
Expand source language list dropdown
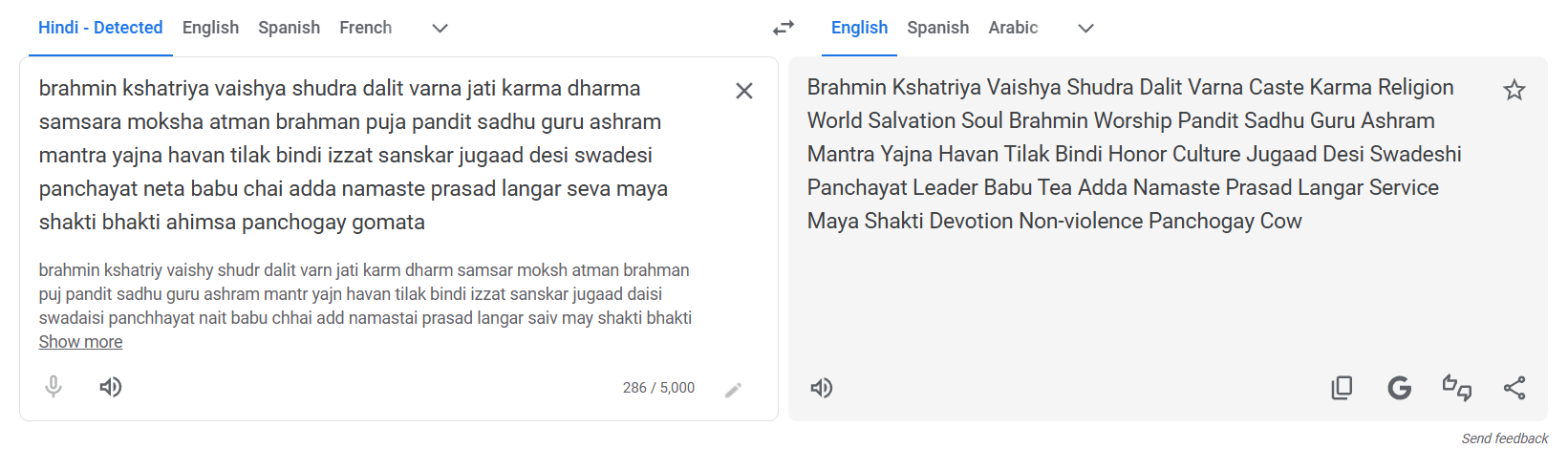click(440, 28)
